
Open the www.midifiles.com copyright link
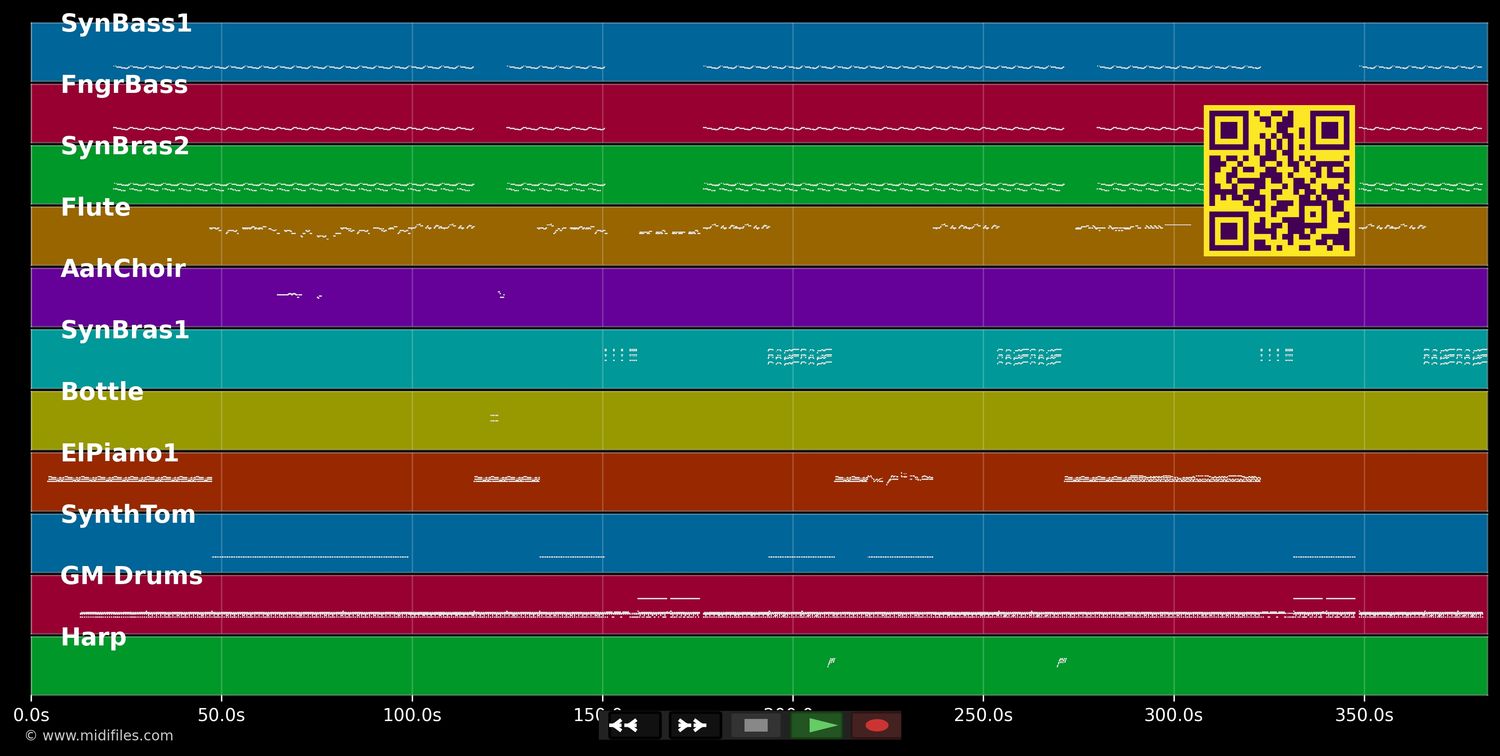pyautogui.click(x=99, y=736)
